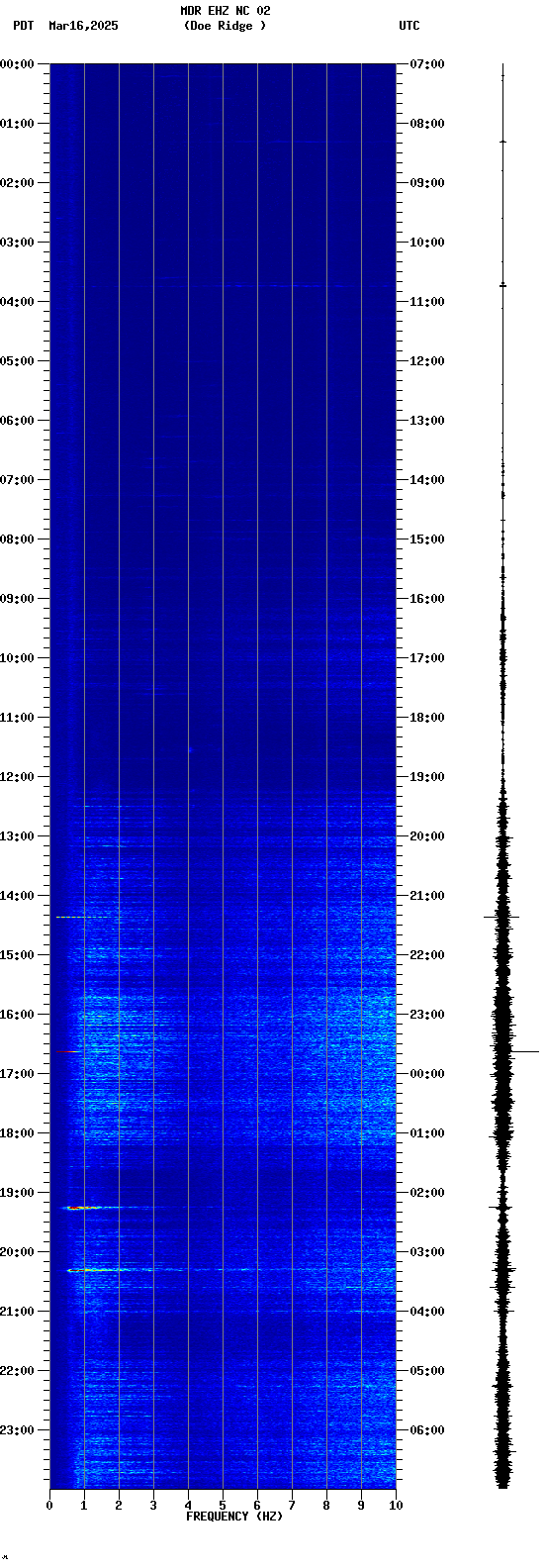Screen dimensions: 546x1568
Task: Click the 19:00 PDT time label
Action: point(17,1193)
